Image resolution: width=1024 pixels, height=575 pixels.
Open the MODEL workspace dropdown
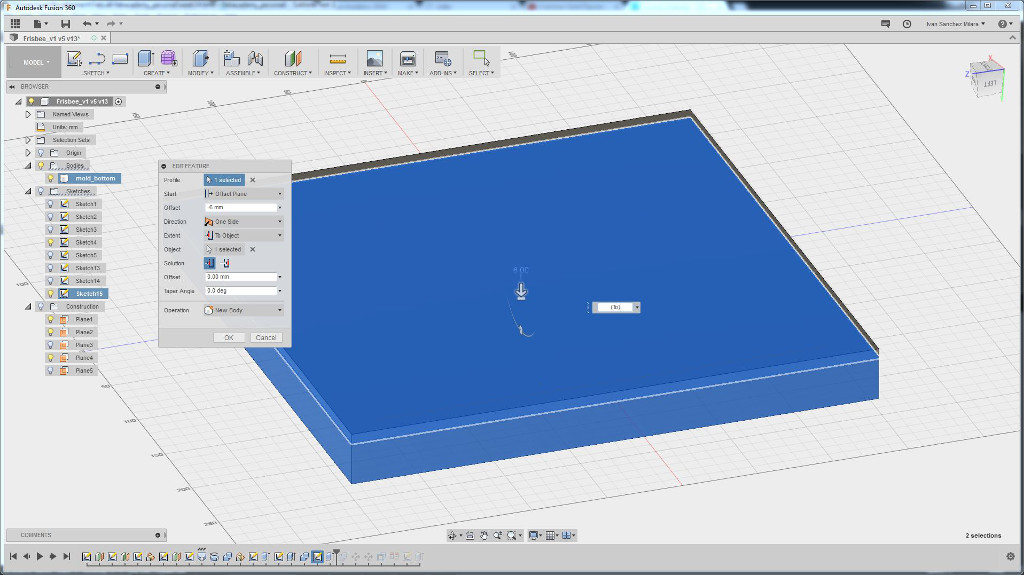(x=34, y=63)
